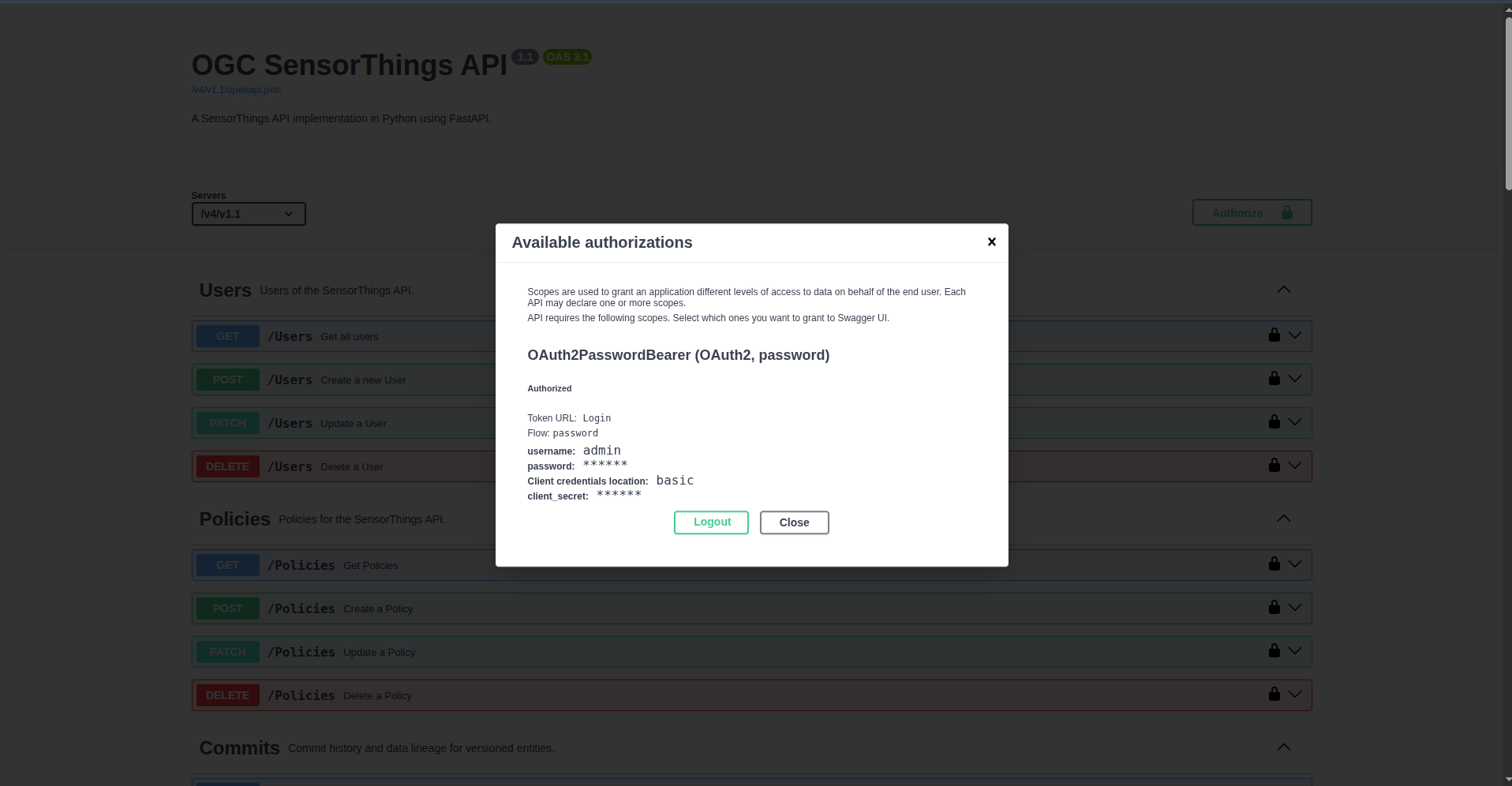Screen dimensions: 1512x786
Task: Expand DELETE /Users operation arrow
Action: coord(1295,466)
